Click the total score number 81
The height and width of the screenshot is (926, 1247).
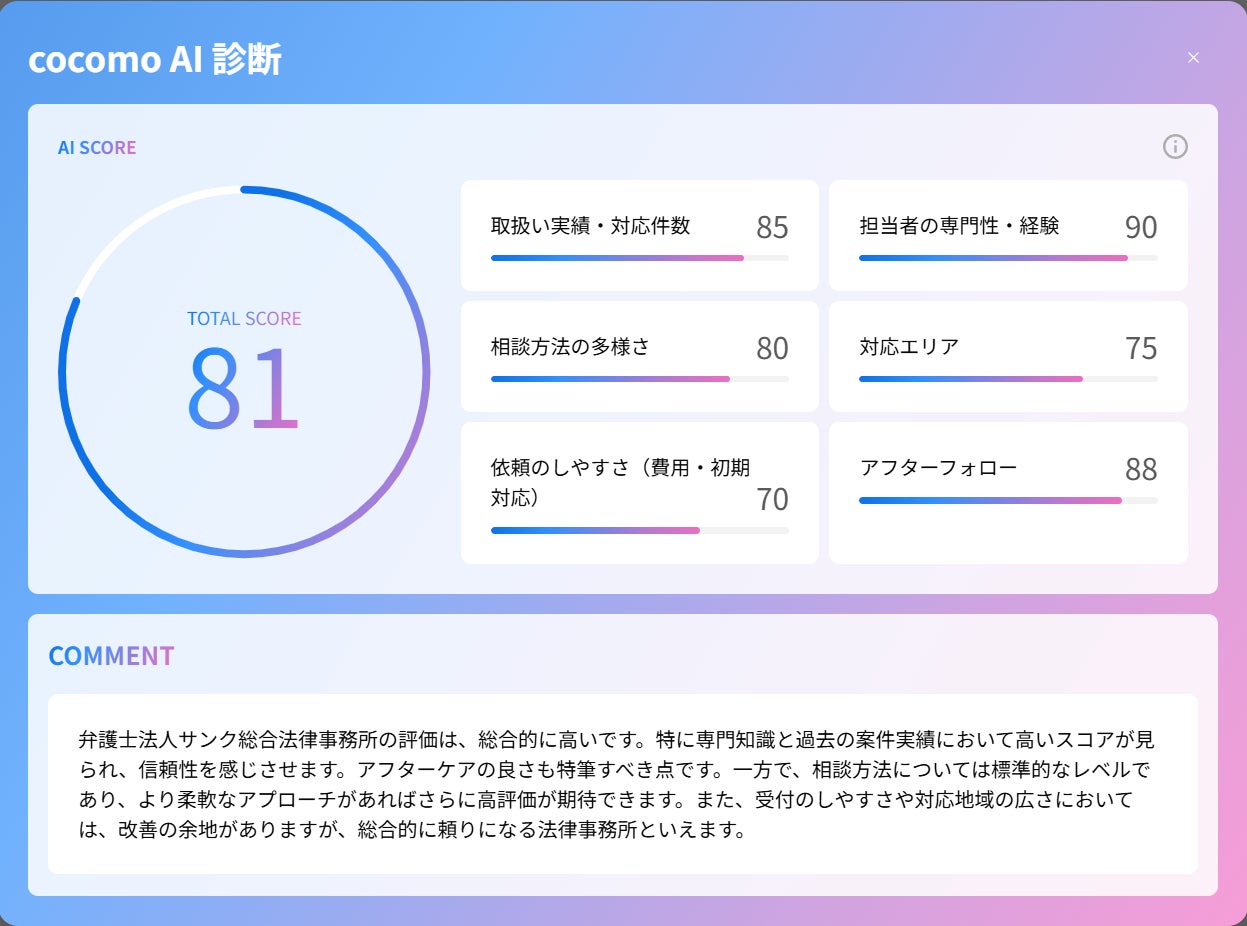click(243, 388)
